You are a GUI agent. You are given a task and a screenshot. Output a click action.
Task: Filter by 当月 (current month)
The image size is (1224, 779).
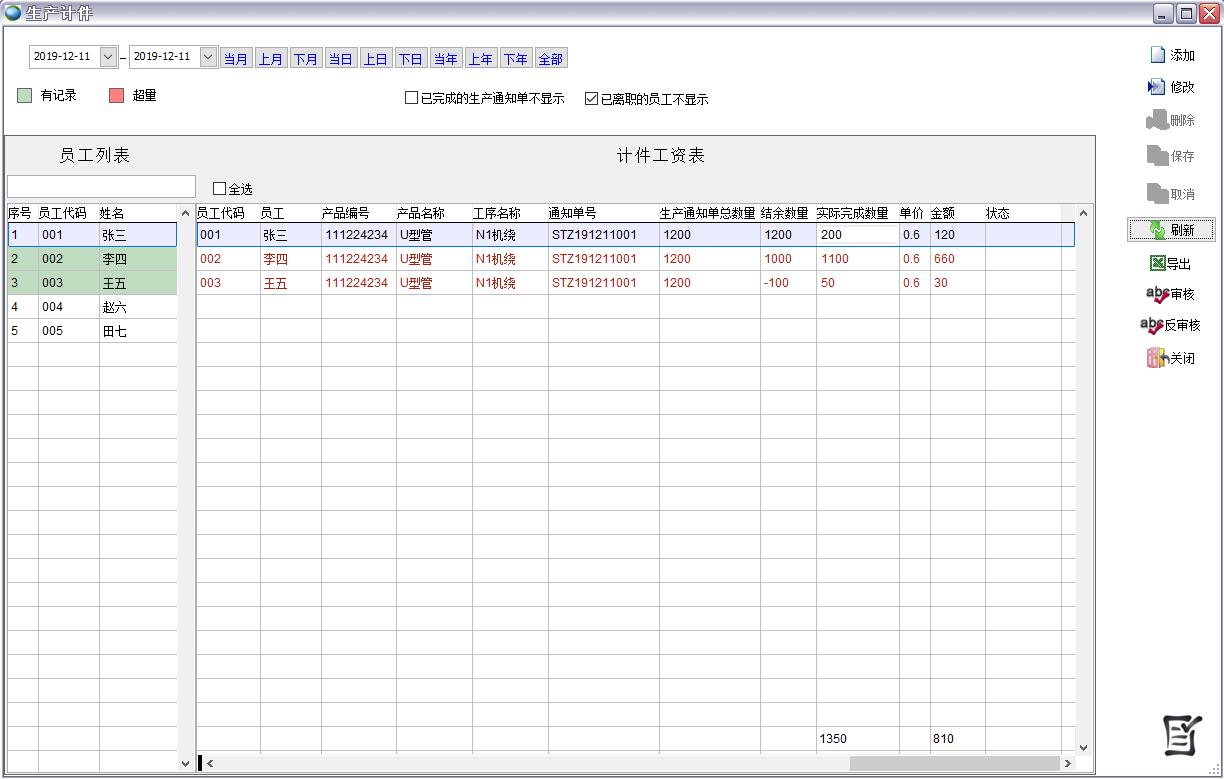(236, 59)
